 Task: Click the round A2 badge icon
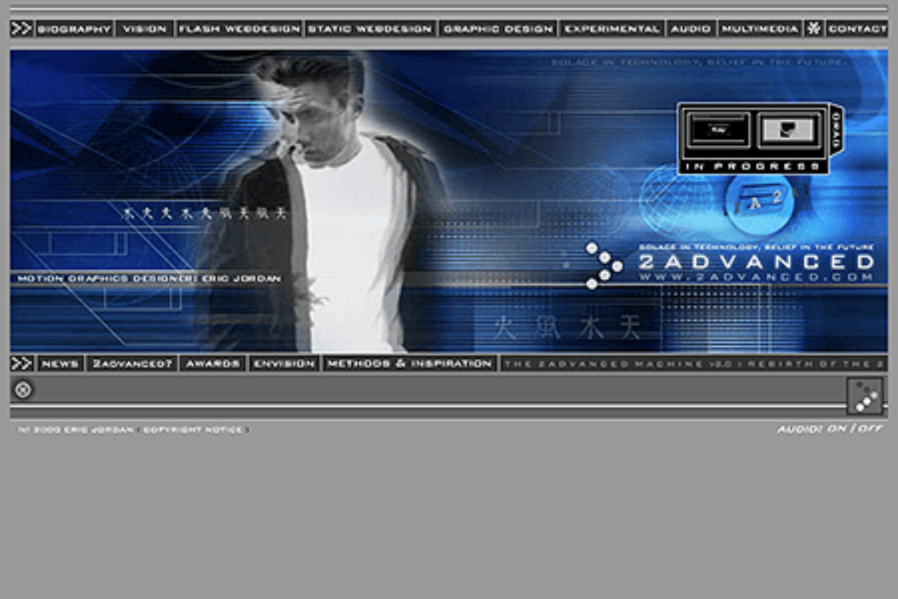click(x=760, y=202)
